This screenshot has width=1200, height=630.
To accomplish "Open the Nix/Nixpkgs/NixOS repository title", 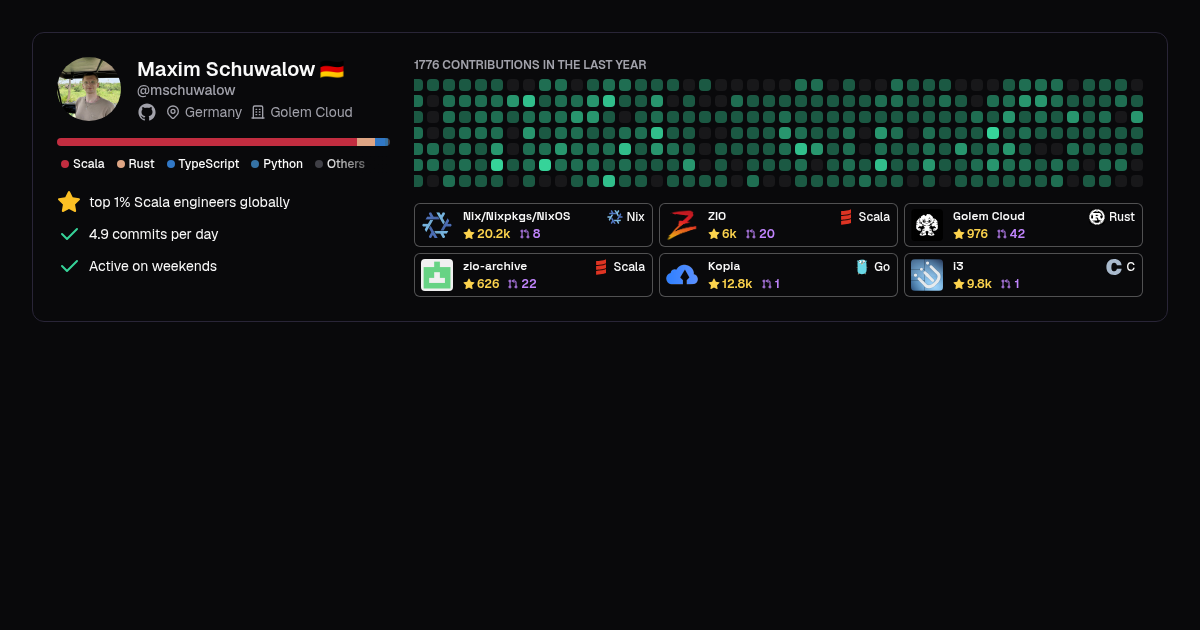I will coord(517,216).
